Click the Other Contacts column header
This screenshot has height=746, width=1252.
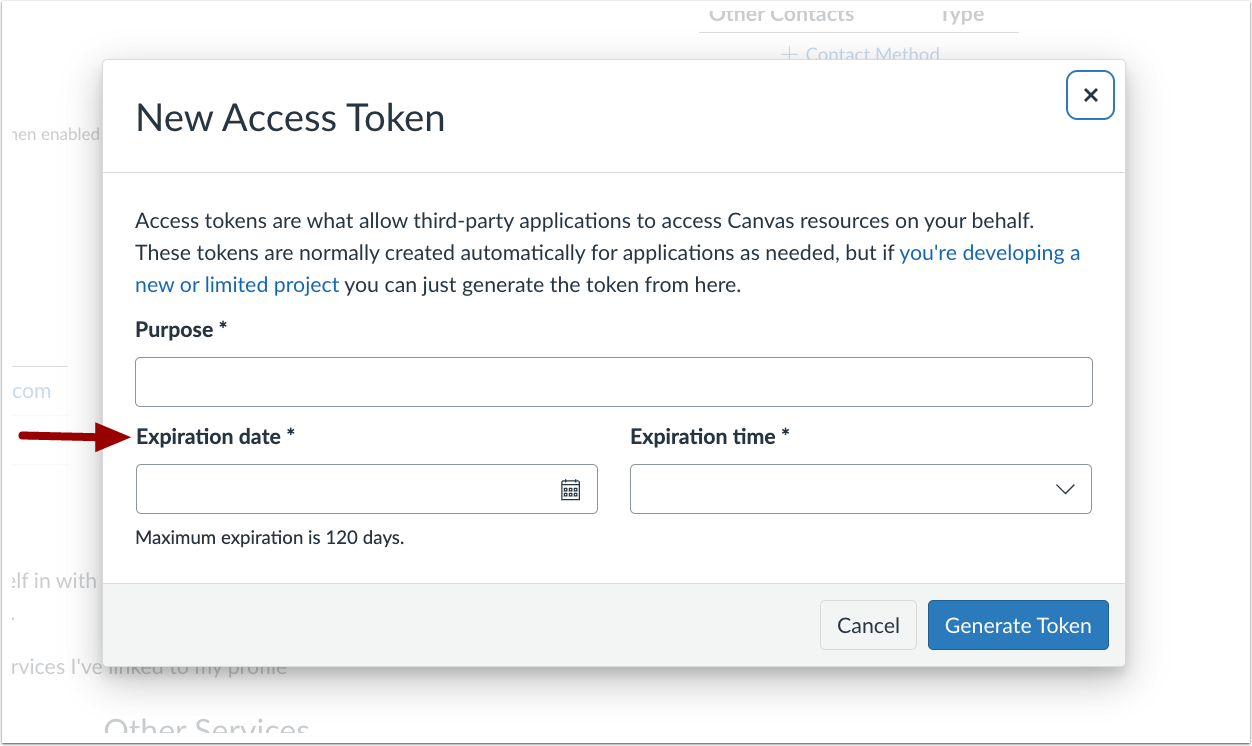tap(781, 14)
